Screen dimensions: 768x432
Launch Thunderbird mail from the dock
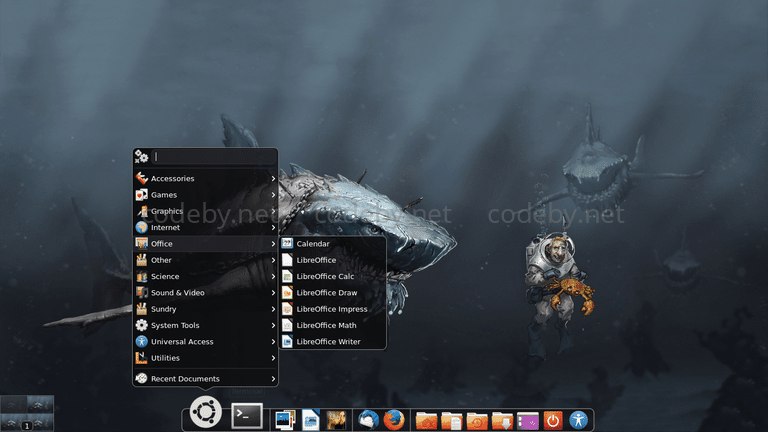click(368, 420)
